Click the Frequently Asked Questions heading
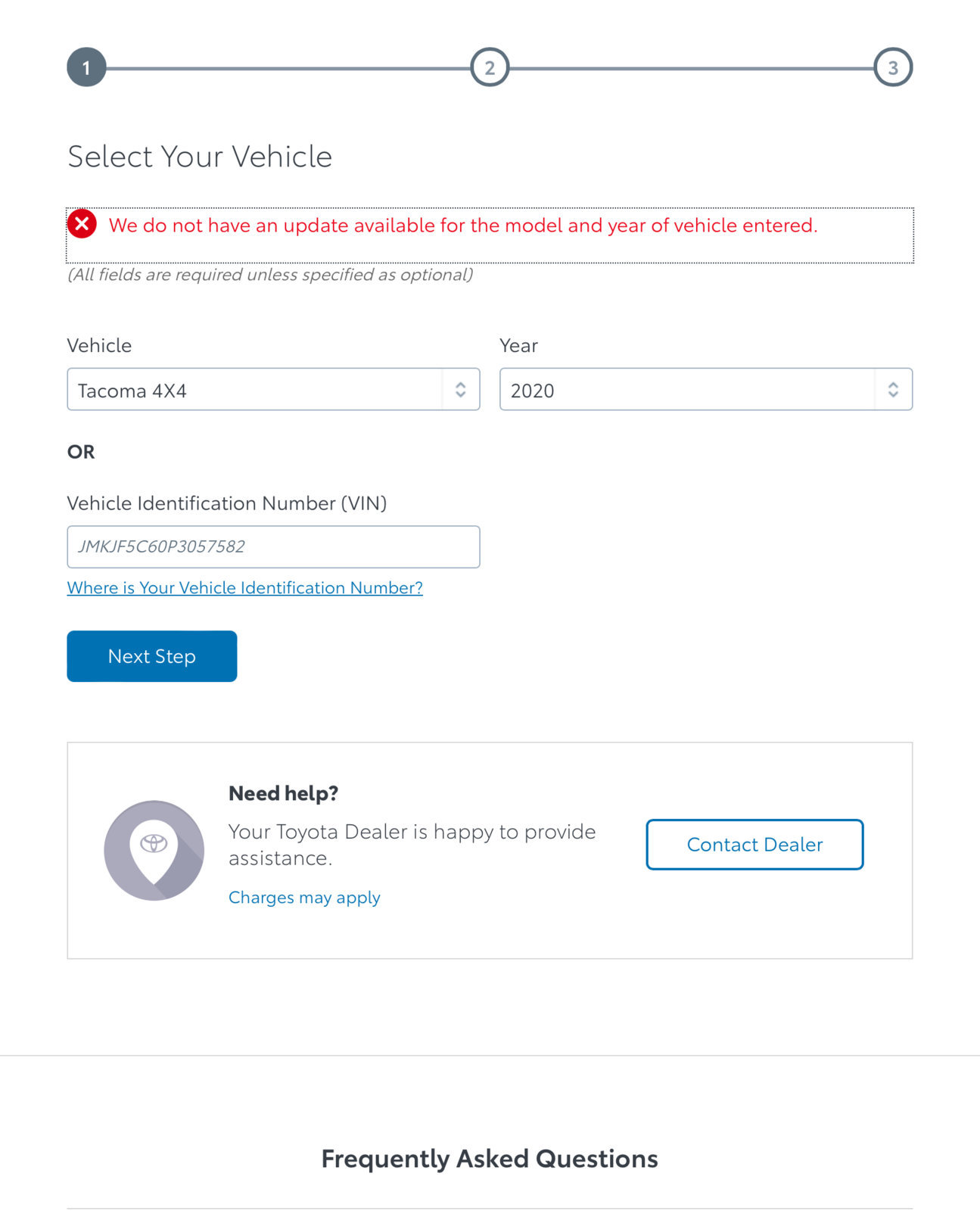Image resolution: width=980 pixels, height=1211 pixels. [x=490, y=1159]
